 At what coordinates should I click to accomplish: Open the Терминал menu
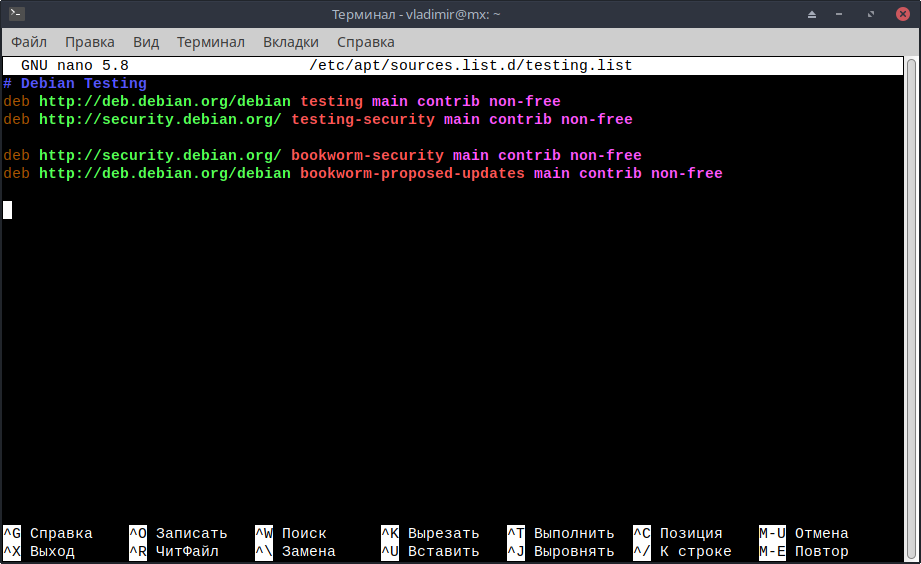pyautogui.click(x=210, y=42)
